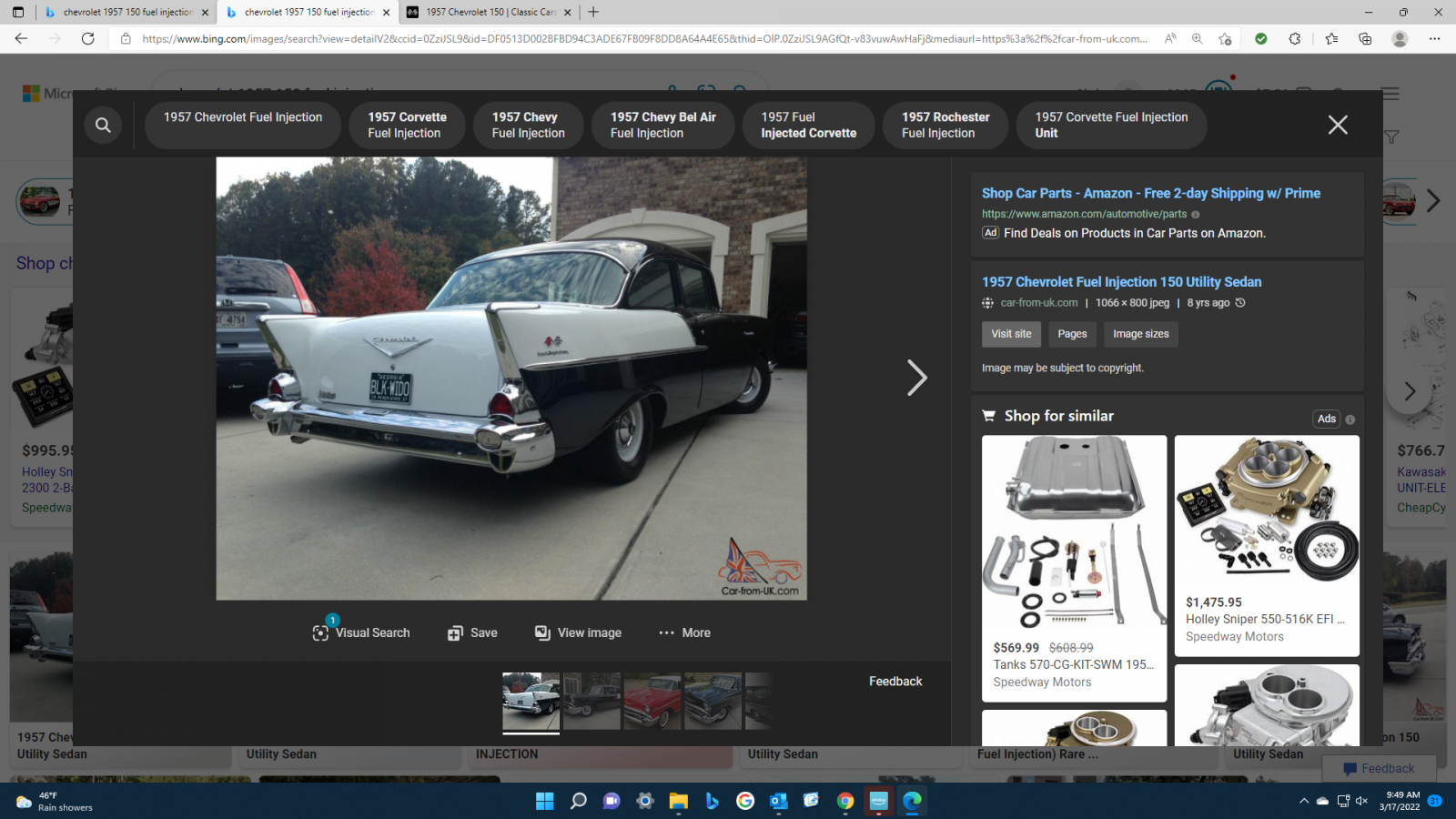1456x819 pixels.
Task: Click the address bar URL
Action: [644, 38]
